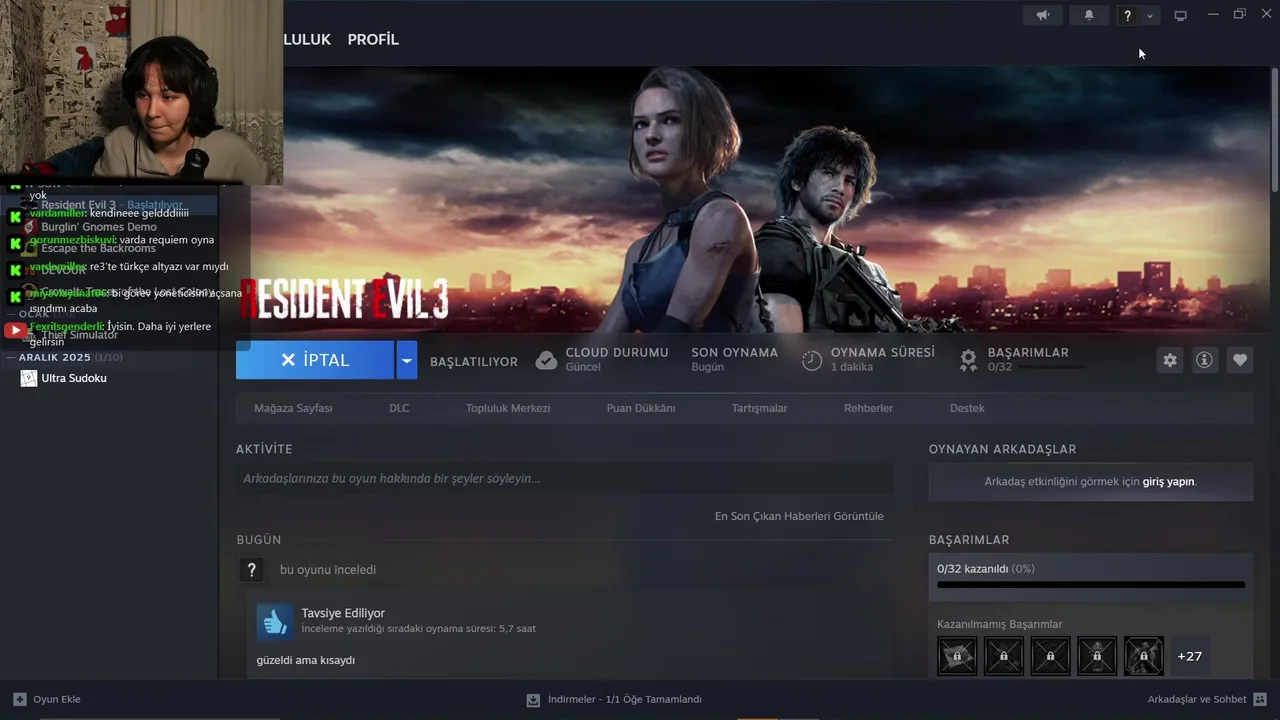Show game info icon
The height and width of the screenshot is (720, 1280).
click(1205, 360)
